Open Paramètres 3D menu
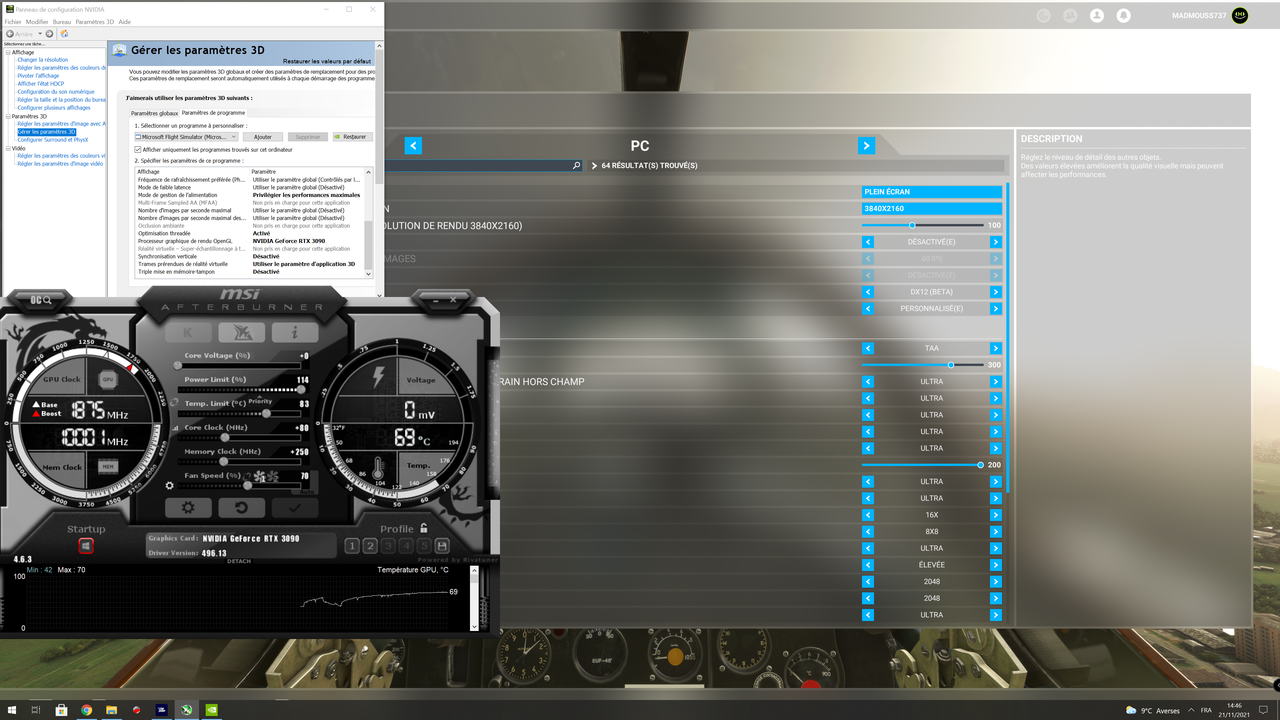Viewport: 1280px width, 720px height. click(95, 21)
